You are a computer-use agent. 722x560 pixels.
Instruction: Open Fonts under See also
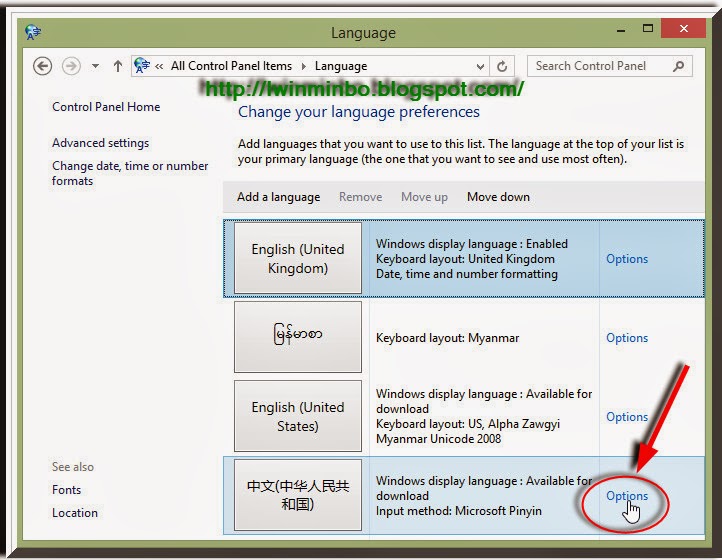pyautogui.click(x=66, y=490)
